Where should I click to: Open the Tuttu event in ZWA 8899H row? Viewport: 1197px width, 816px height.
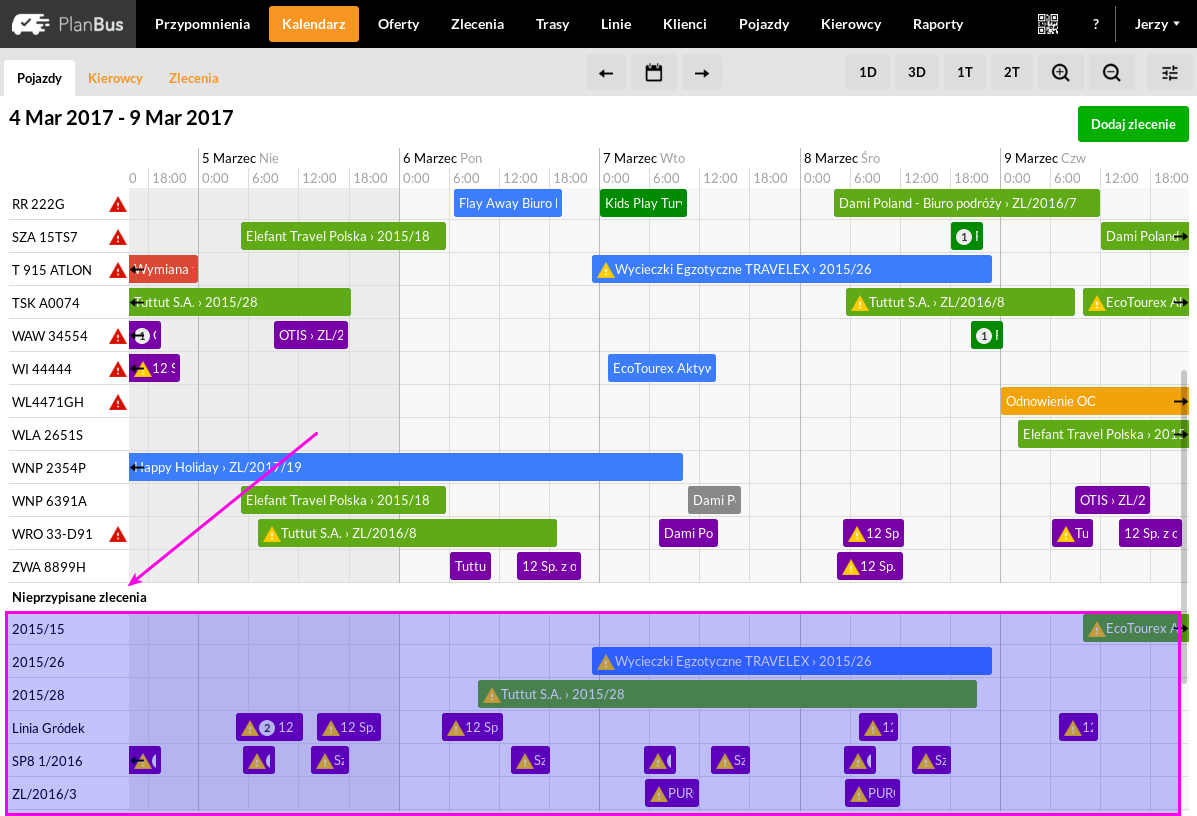tap(470, 566)
